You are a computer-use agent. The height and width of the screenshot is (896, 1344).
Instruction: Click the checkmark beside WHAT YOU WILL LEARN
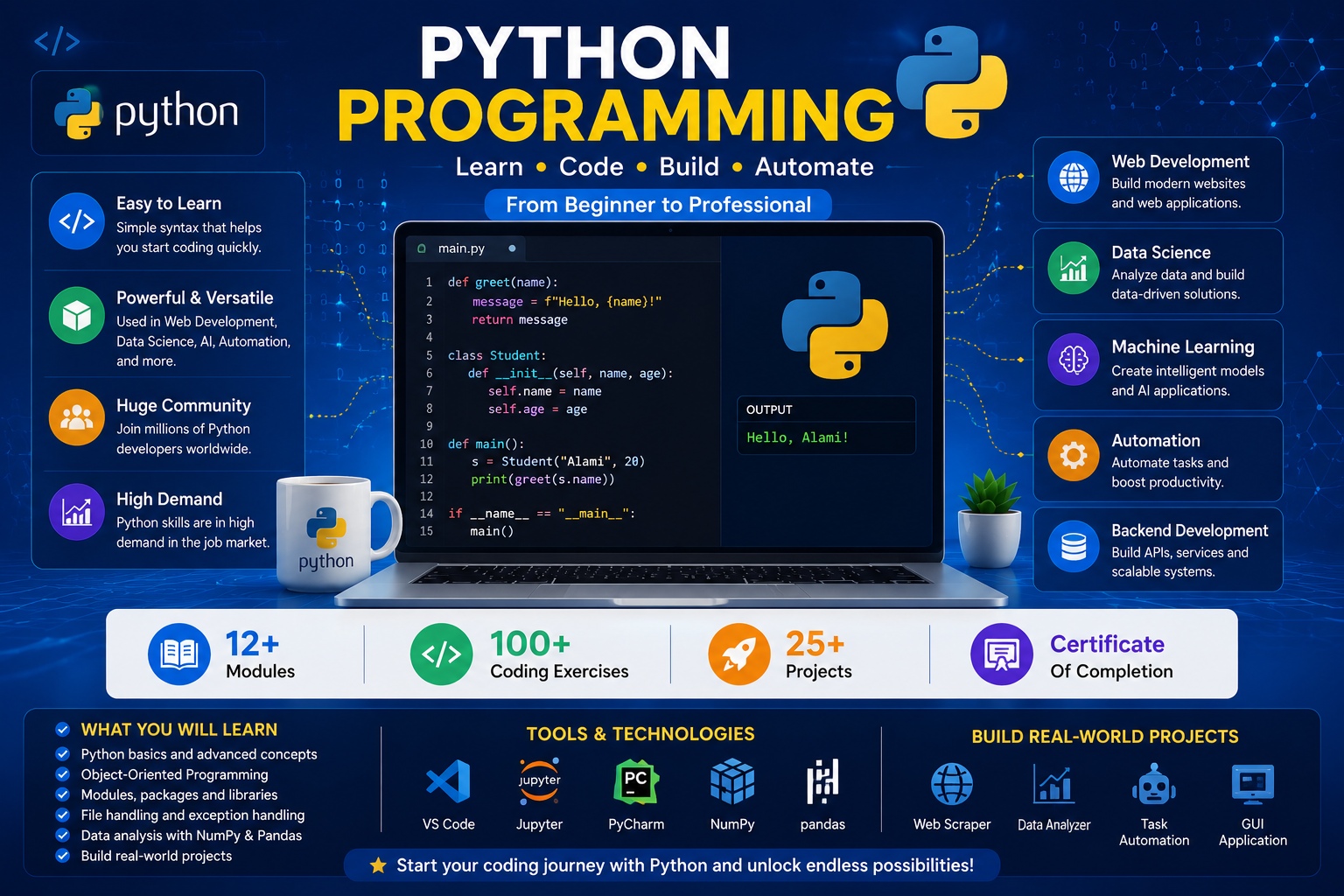[62, 730]
